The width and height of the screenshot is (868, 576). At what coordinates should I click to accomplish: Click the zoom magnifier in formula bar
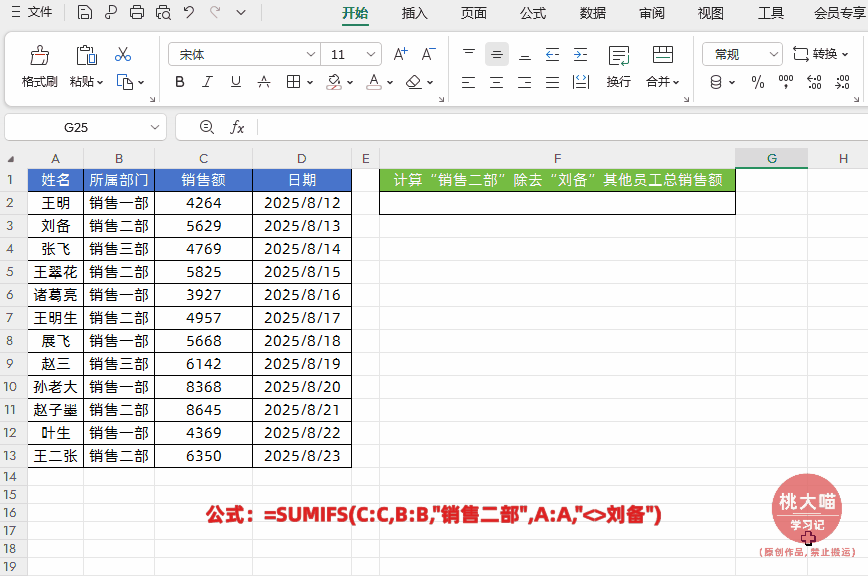(206, 127)
